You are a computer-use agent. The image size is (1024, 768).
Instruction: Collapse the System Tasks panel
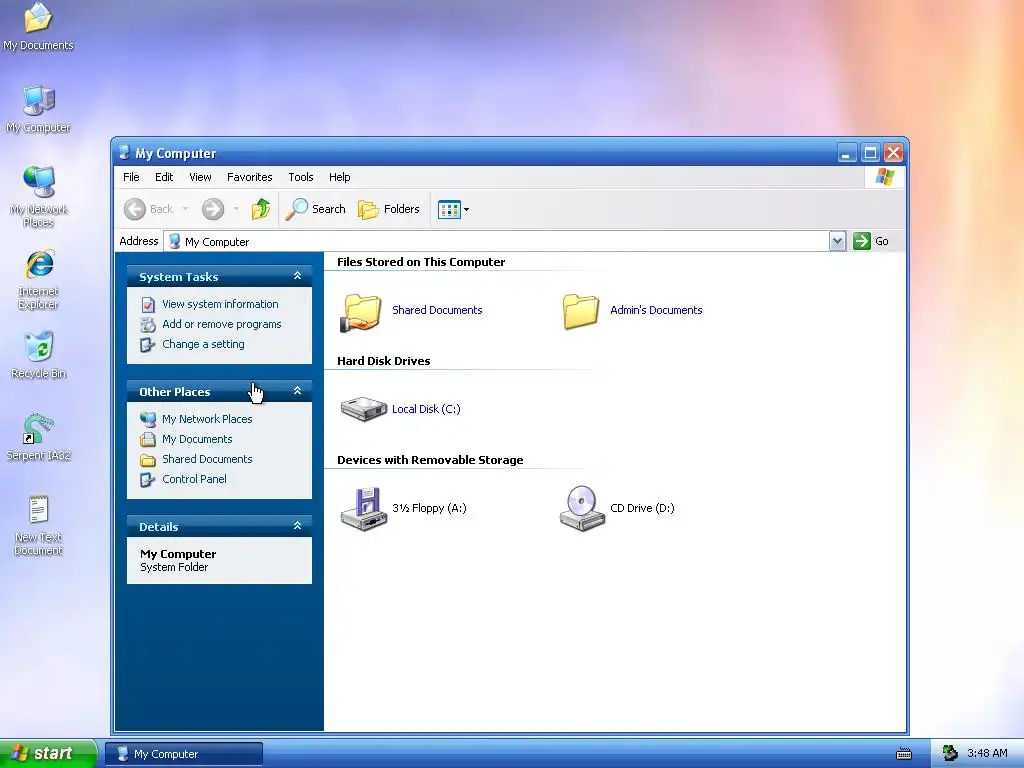click(297, 276)
